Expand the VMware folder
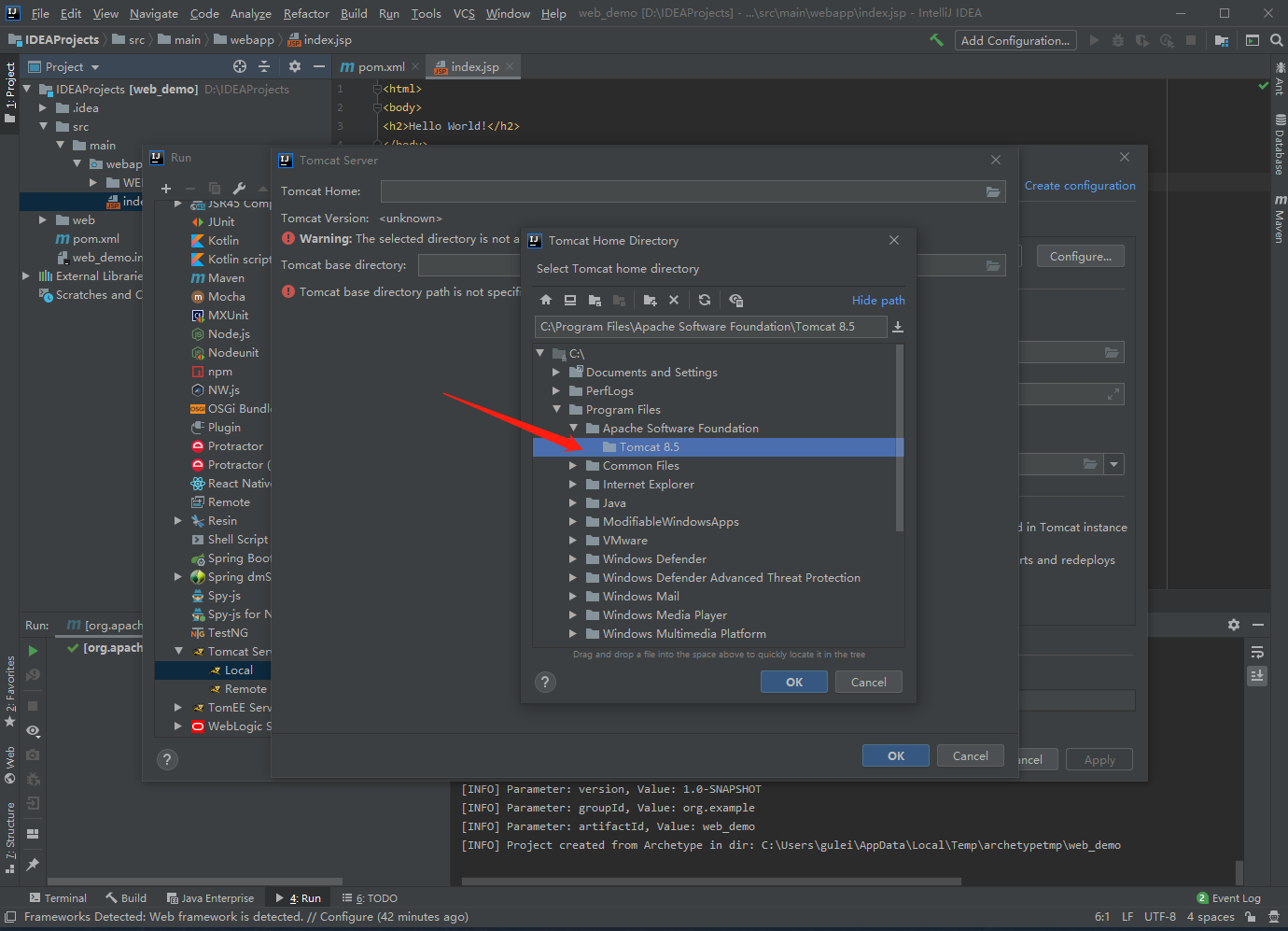 [x=573, y=540]
